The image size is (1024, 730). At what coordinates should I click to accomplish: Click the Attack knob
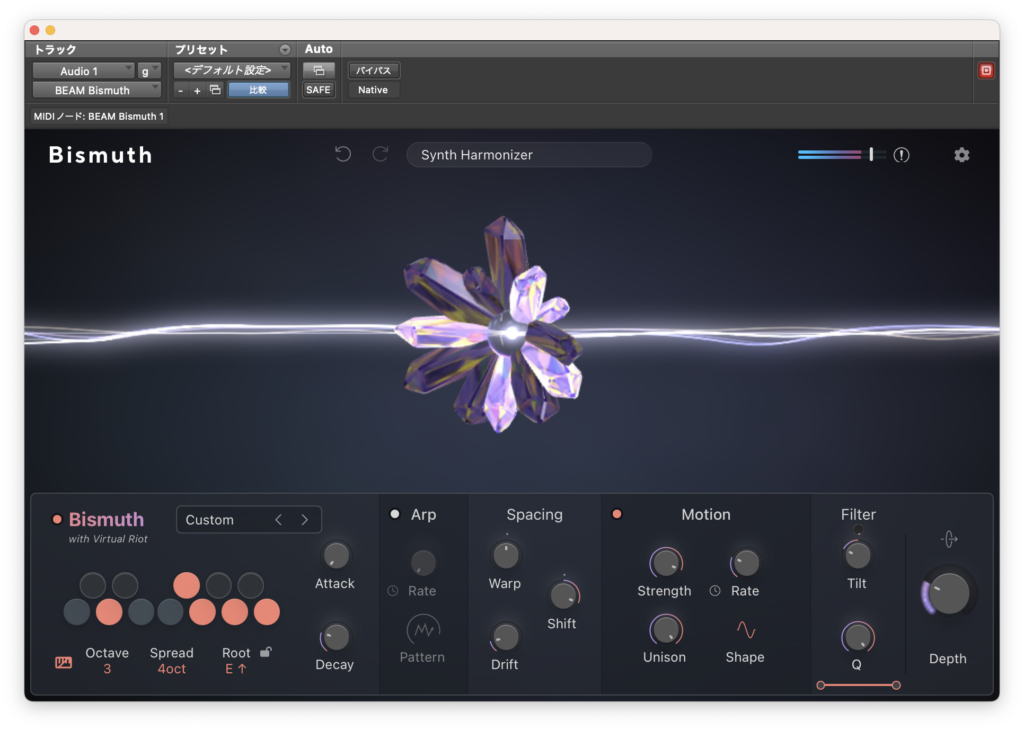pyautogui.click(x=336, y=555)
